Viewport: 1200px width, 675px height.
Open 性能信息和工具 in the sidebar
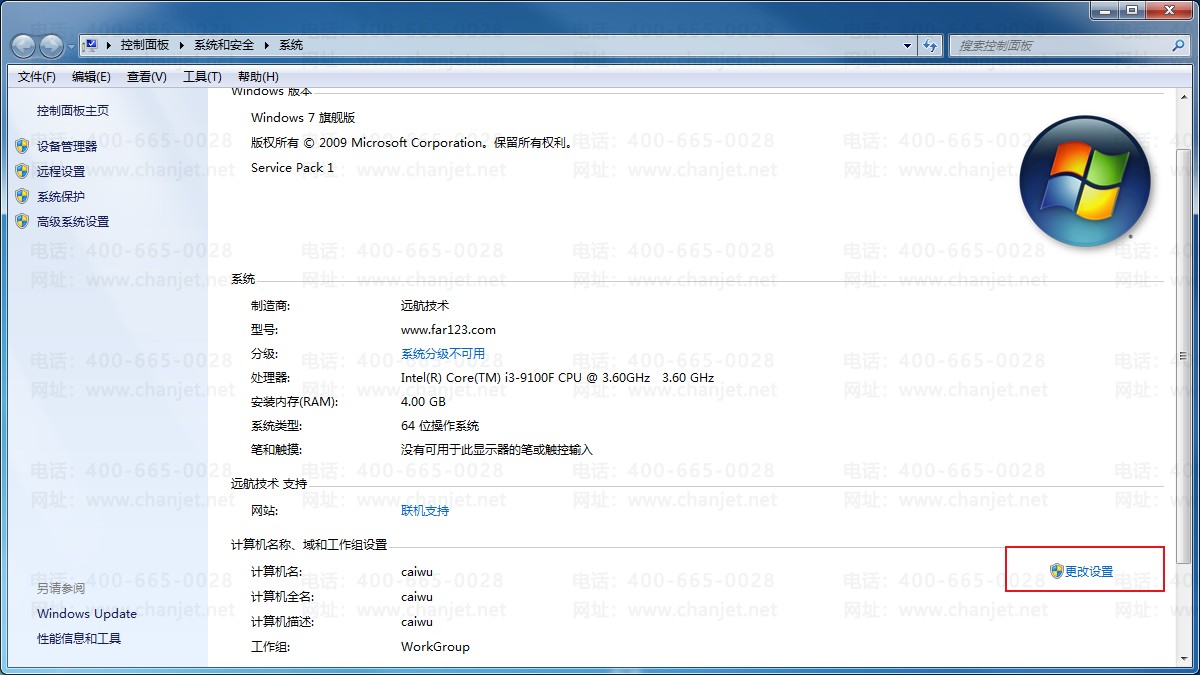pyautogui.click(x=79, y=639)
